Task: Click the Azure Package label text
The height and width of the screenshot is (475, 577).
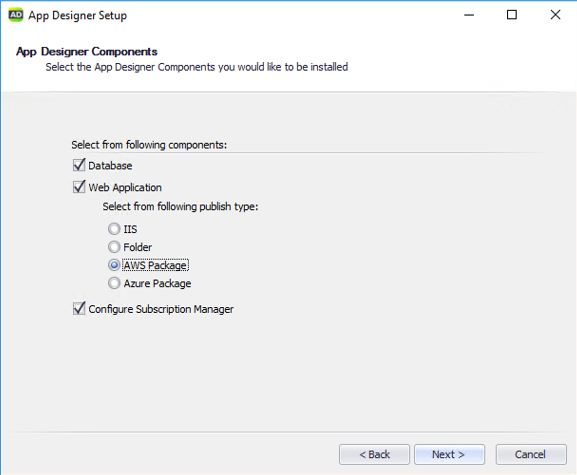Action: pyautogui.click(x=157, y=283)
